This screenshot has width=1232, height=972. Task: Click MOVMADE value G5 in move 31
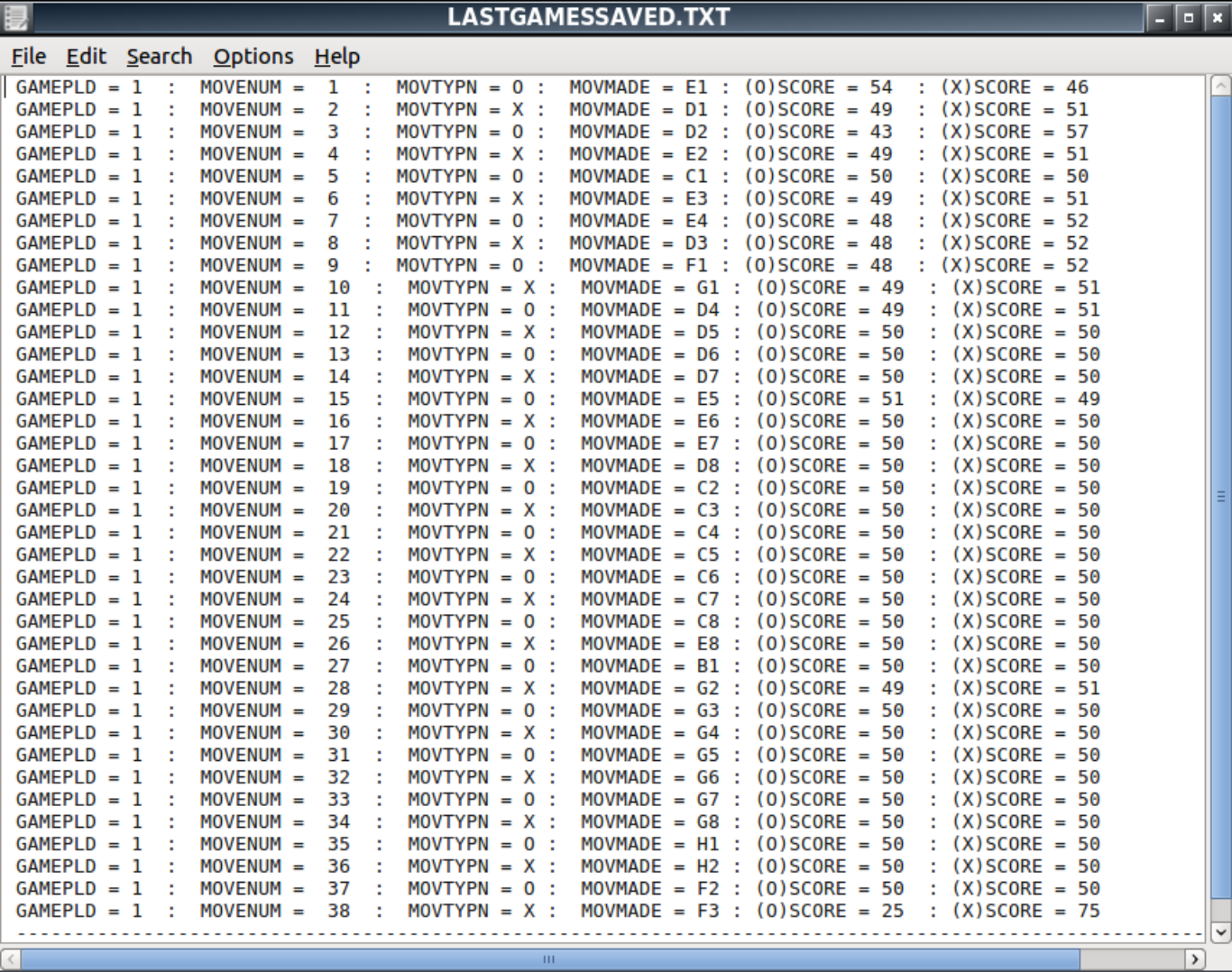point(708,755)
